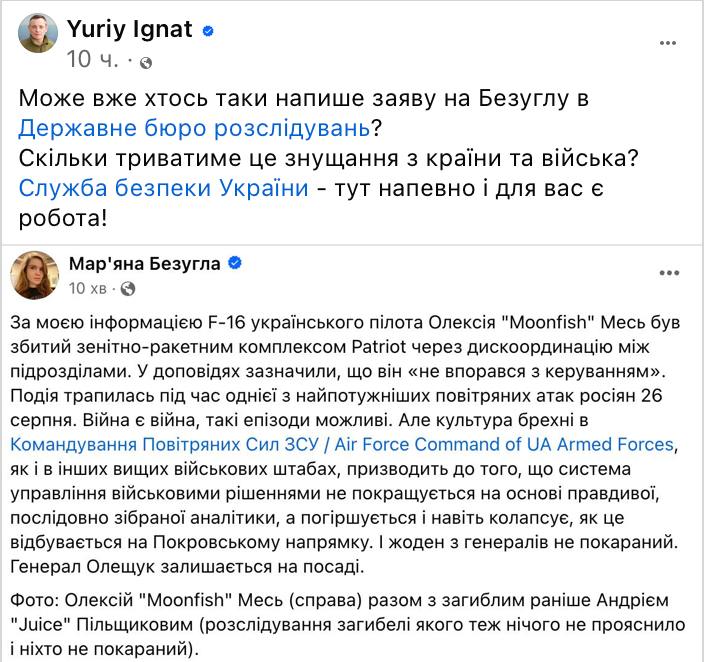Open options menu on Мар'яна Безугла's shared post
The height and width of the screenshot is (662, 704).
(x=669, y=273)
